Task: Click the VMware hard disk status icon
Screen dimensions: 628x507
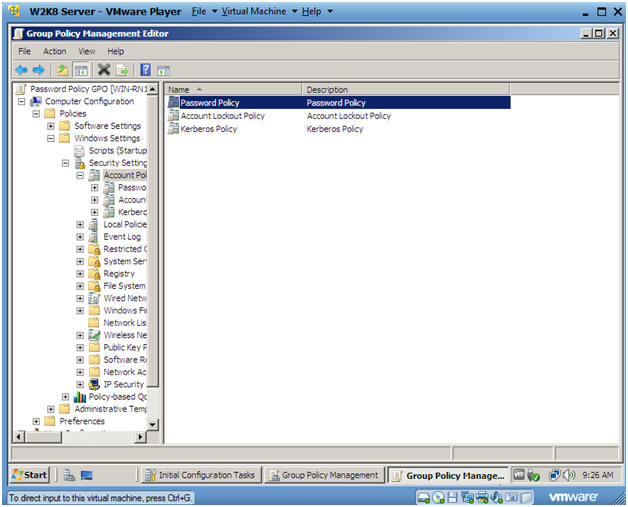Action: coord(423,497)
